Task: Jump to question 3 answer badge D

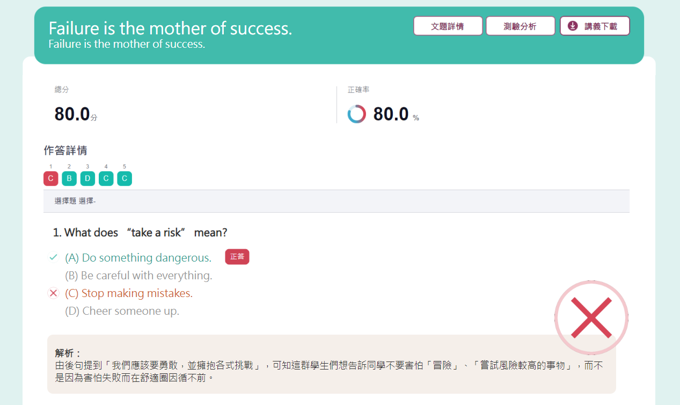Action: (x=88, y=178)
